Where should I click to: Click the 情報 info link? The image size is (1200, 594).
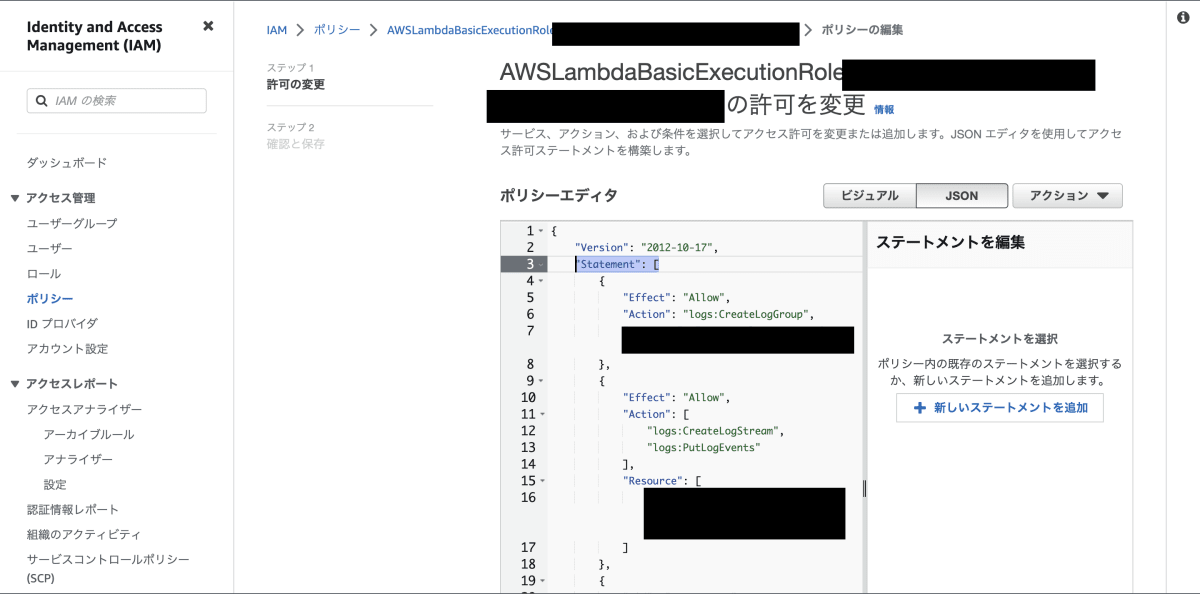(884, 109)
